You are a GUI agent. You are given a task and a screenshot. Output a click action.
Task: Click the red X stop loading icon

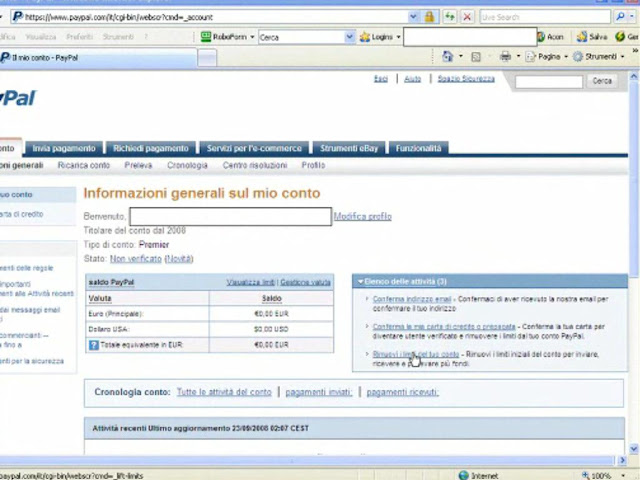click(467, 17)
